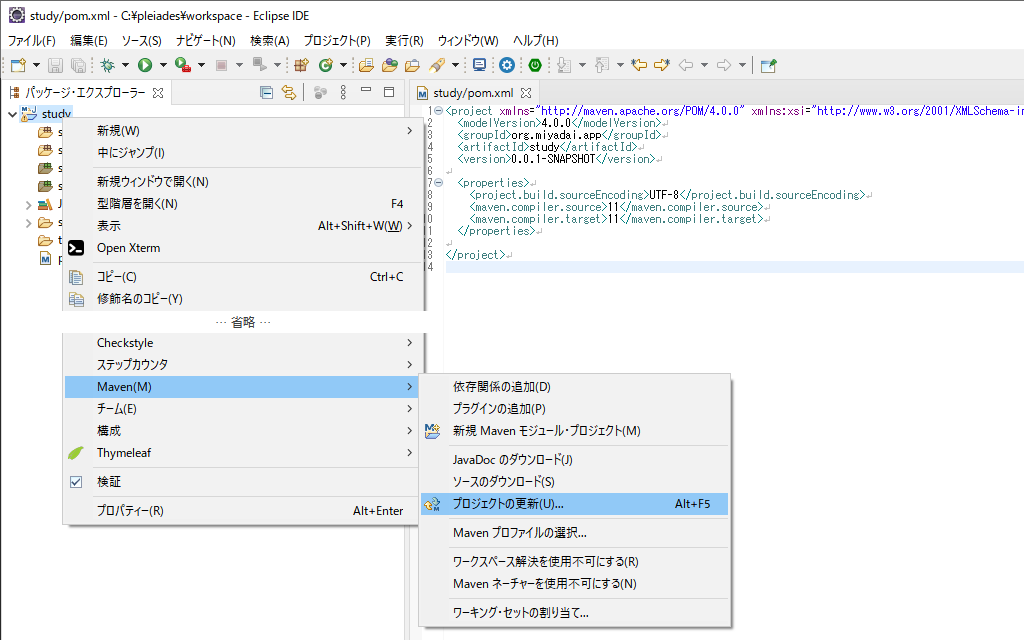Click the Run External Tools toolbox icon
Image resolution: width=1024 pixels, height=640 pixels.
coord(183,65)
